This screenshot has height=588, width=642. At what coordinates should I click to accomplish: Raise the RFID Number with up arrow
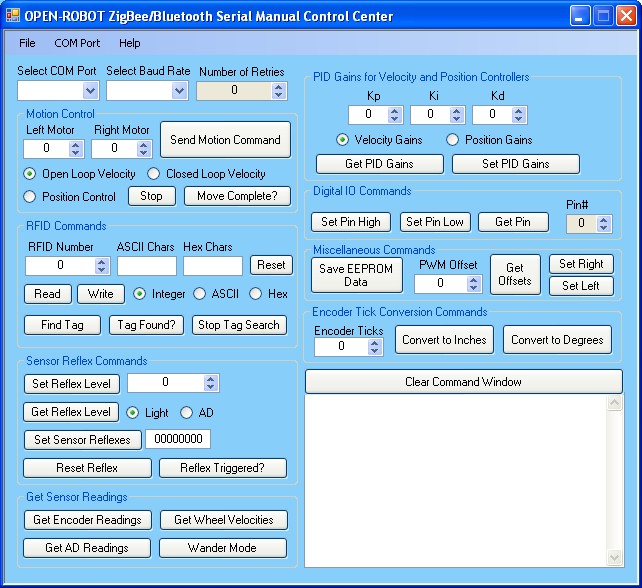[x=100, y=261]
